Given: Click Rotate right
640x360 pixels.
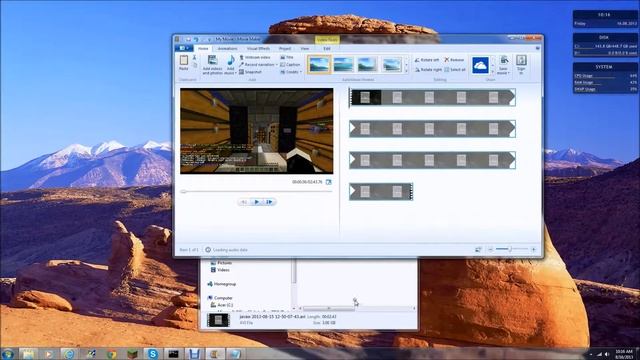Looking at the screenshot, I should tap(428, 70).
